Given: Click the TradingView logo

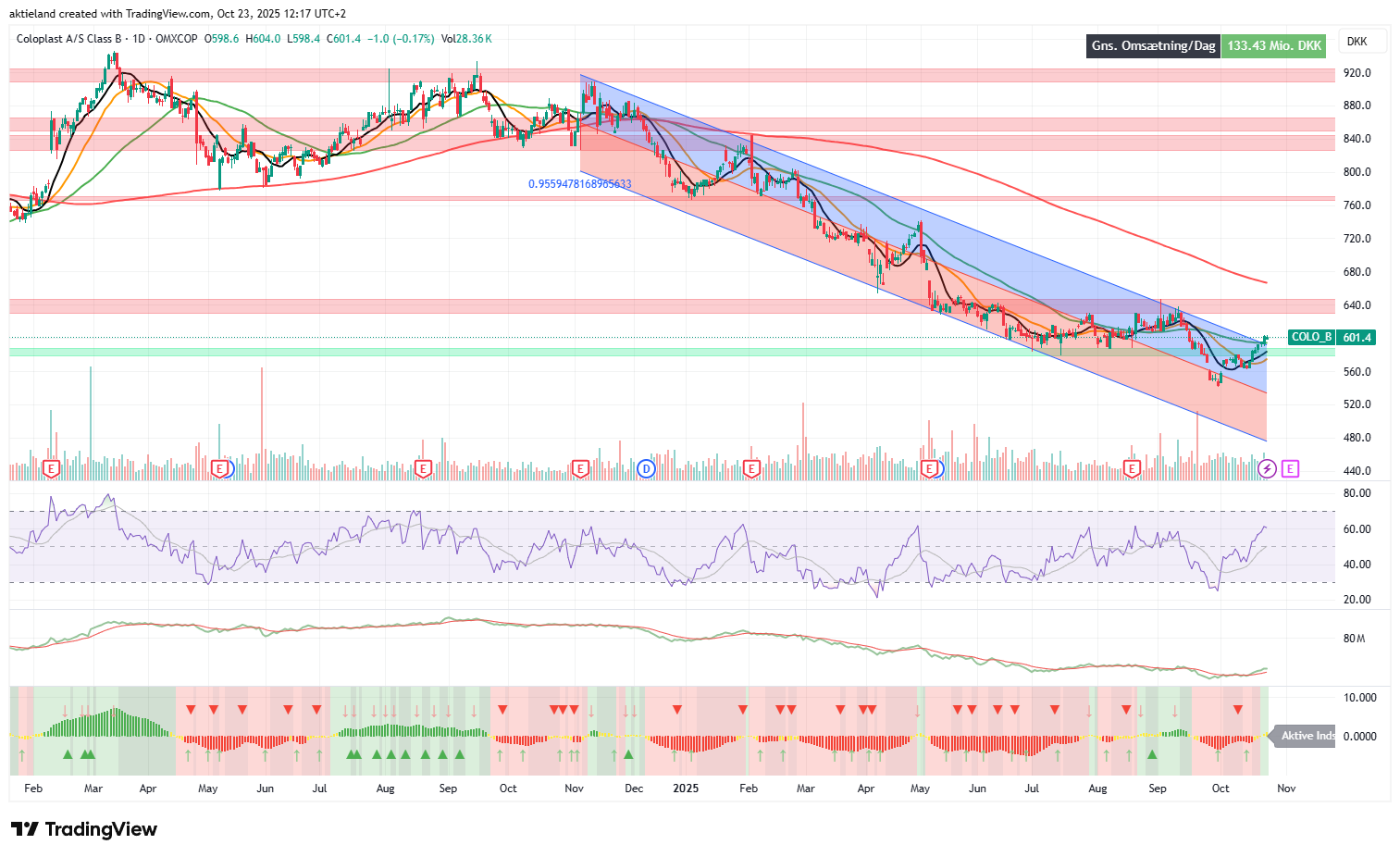Looking at the screenshot, I should click(x=84, y=829).
